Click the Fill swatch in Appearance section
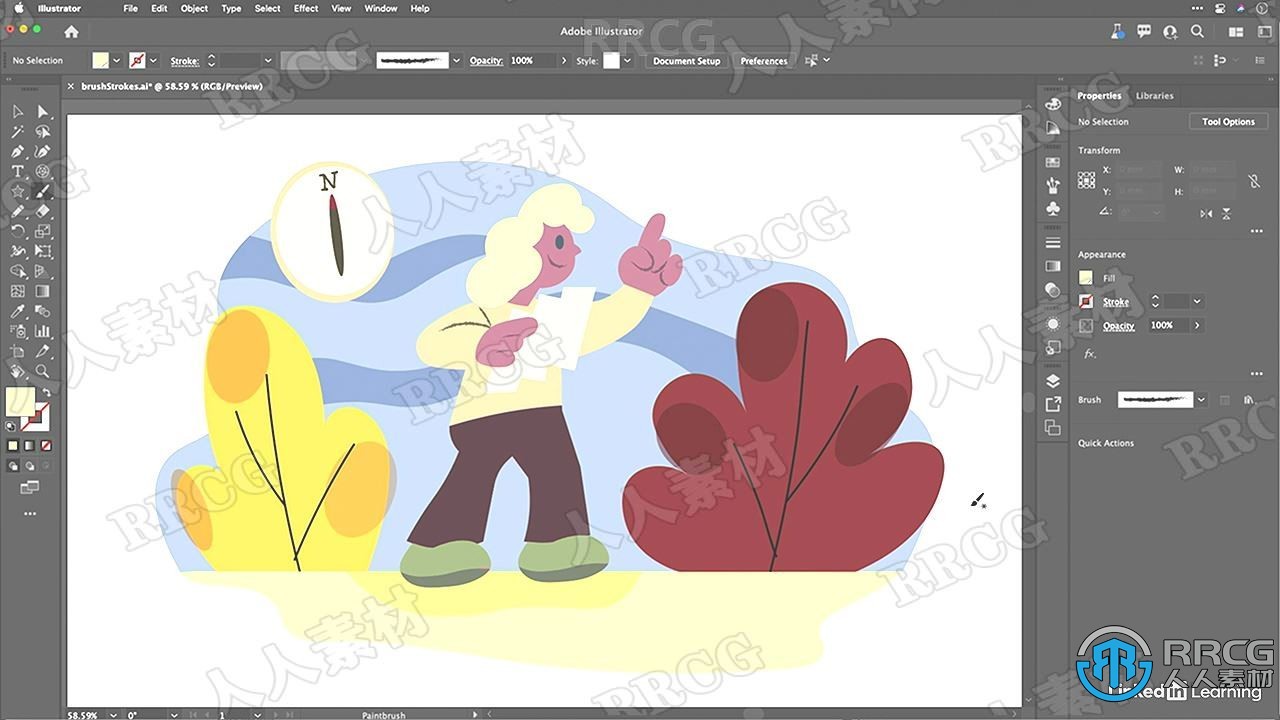The image size is (1280, 720). (x=1086, y=278)
